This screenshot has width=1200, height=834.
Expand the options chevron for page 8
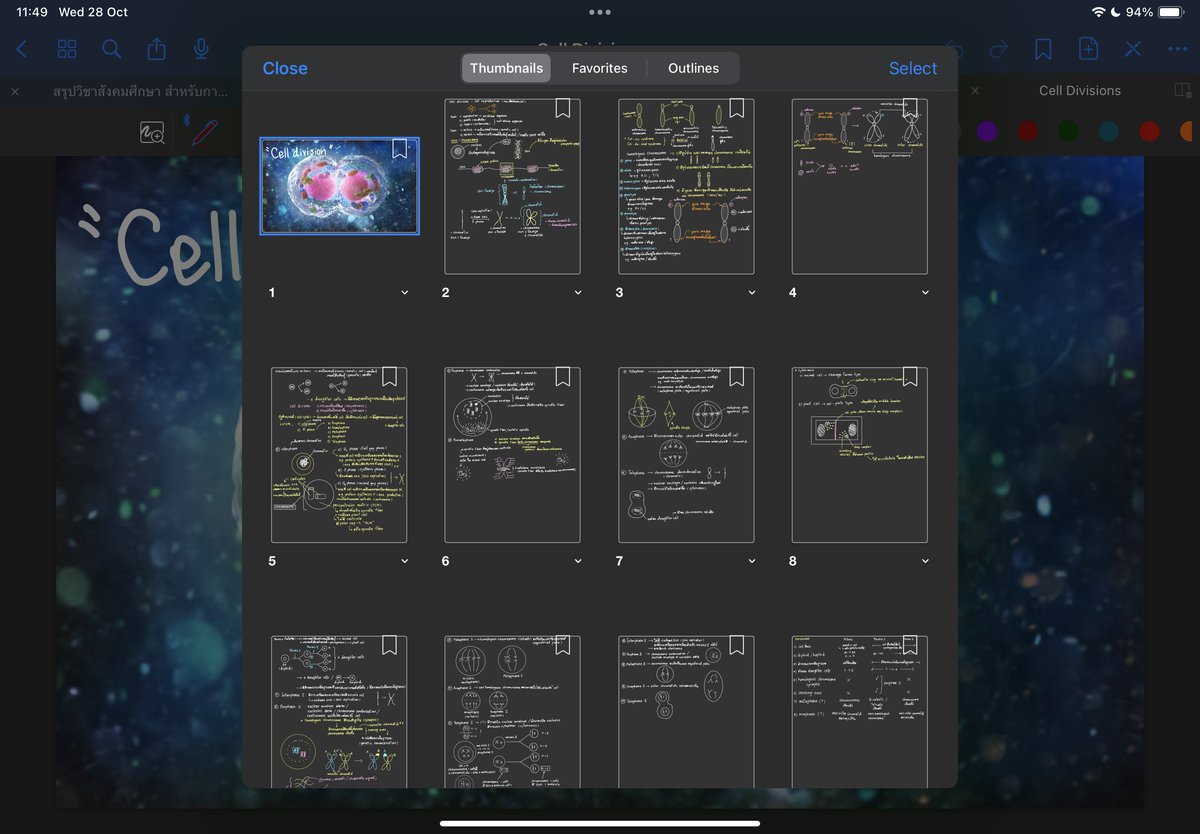point(925,562)
